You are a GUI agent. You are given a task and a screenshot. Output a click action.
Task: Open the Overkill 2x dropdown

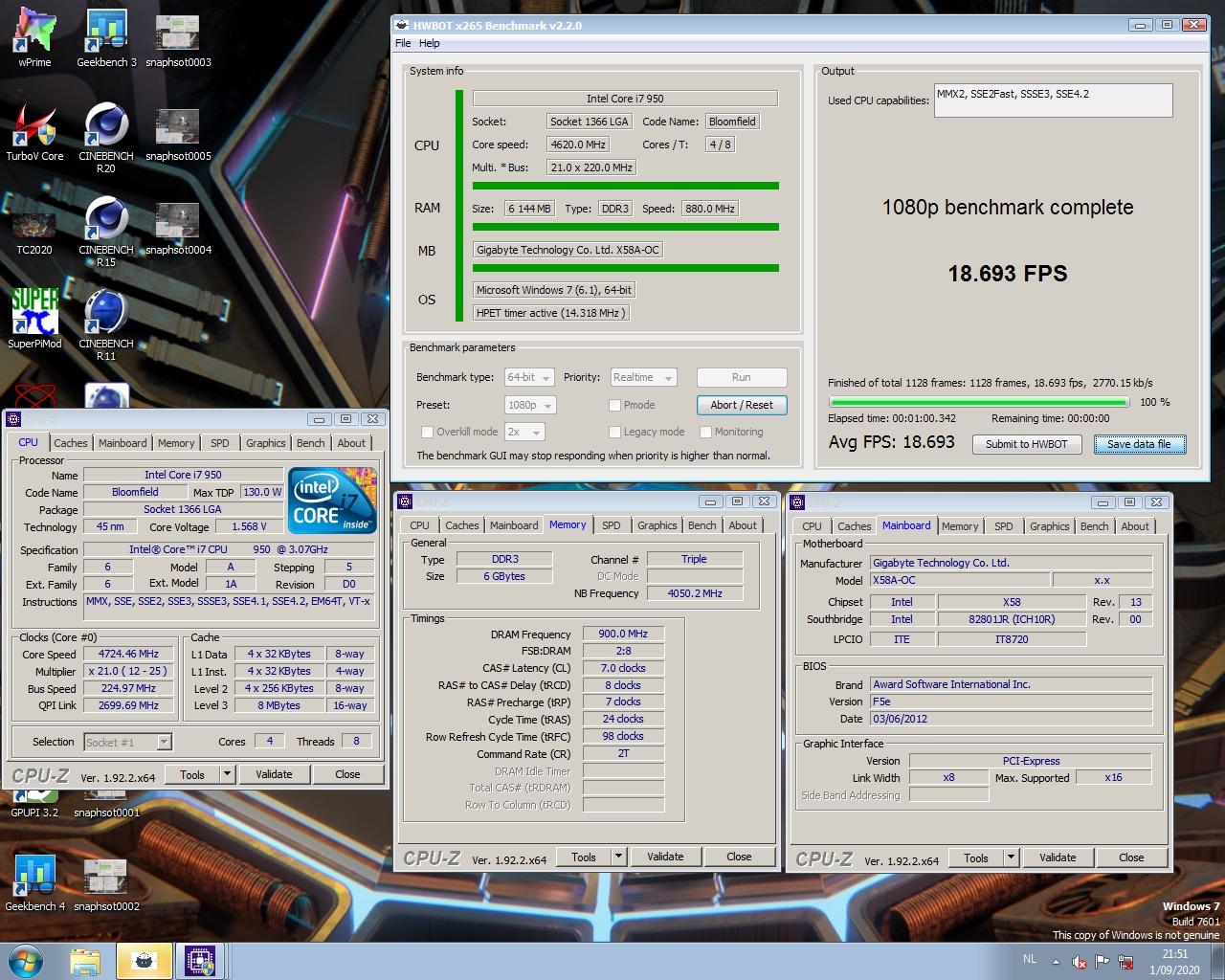coord(525,432)
